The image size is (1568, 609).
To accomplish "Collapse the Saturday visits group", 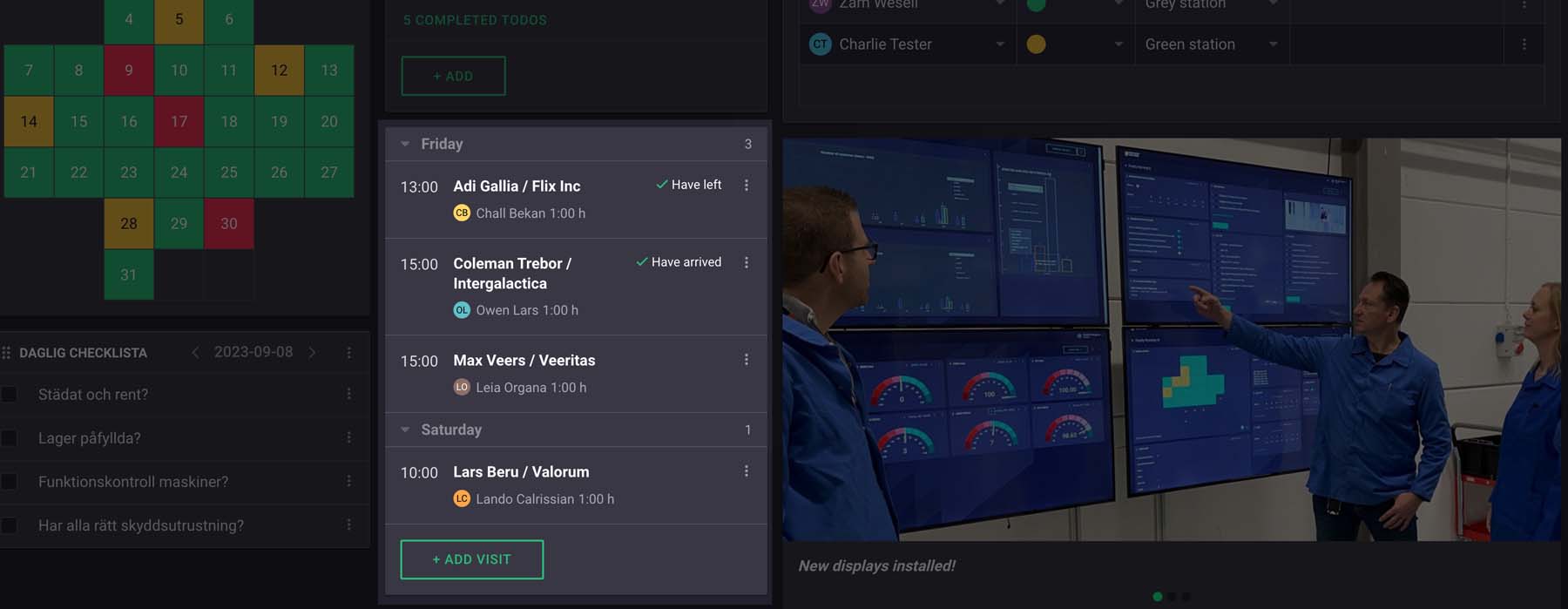I will pos(405,430).
